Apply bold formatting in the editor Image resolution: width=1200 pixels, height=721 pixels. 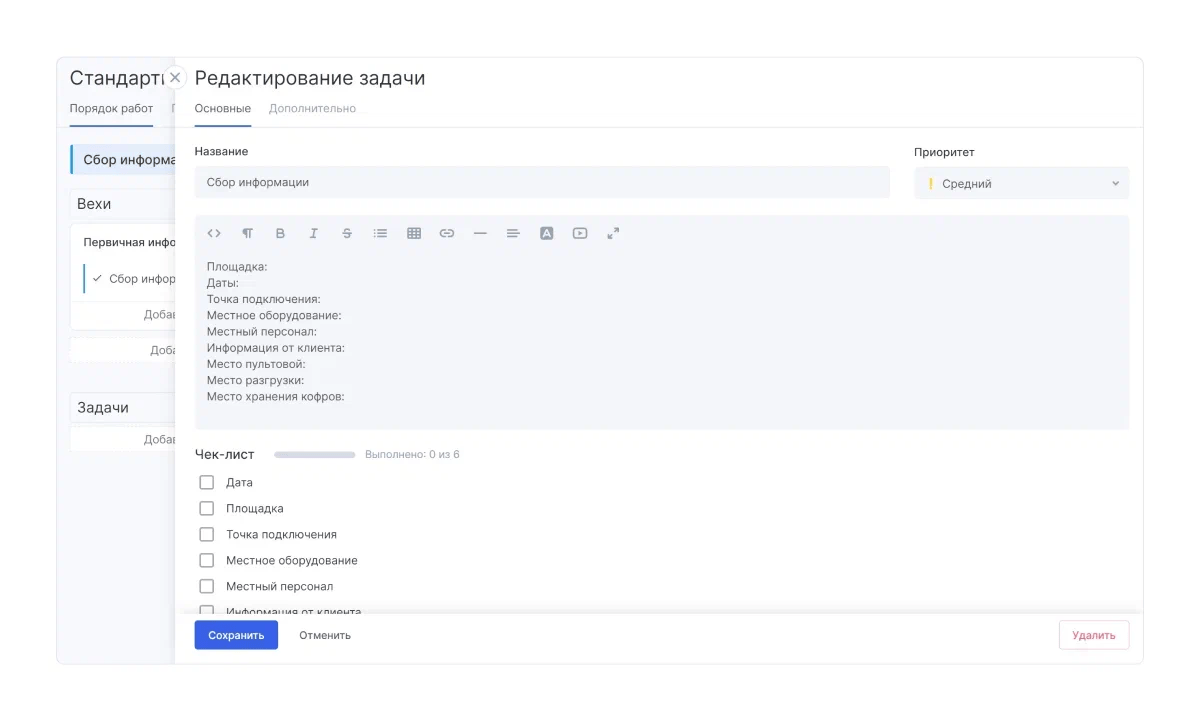click(280, 233)
